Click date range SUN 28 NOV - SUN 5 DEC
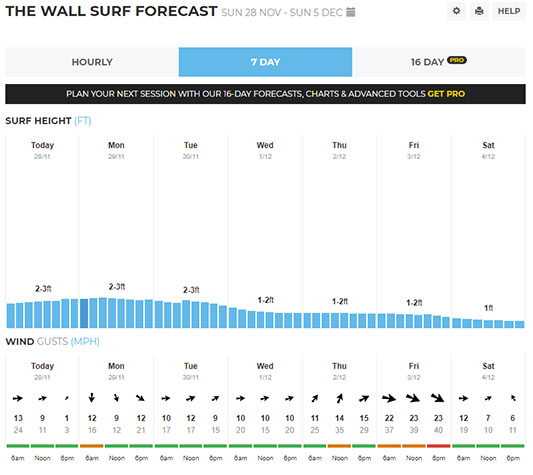Screen dimensions: 533x475 coord(282,13)
